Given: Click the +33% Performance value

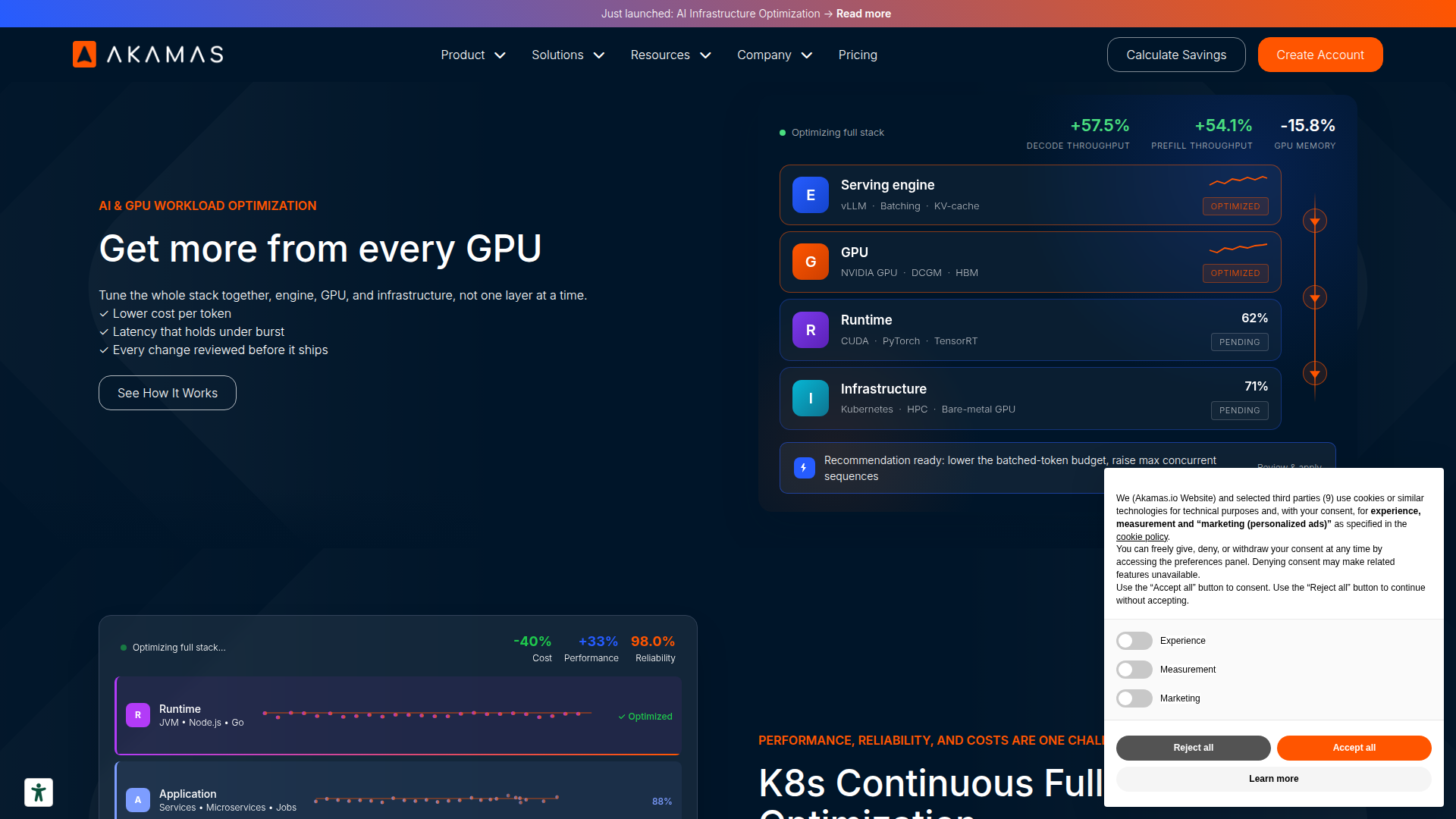Looking at the screenshot, I should pos(598,642).
